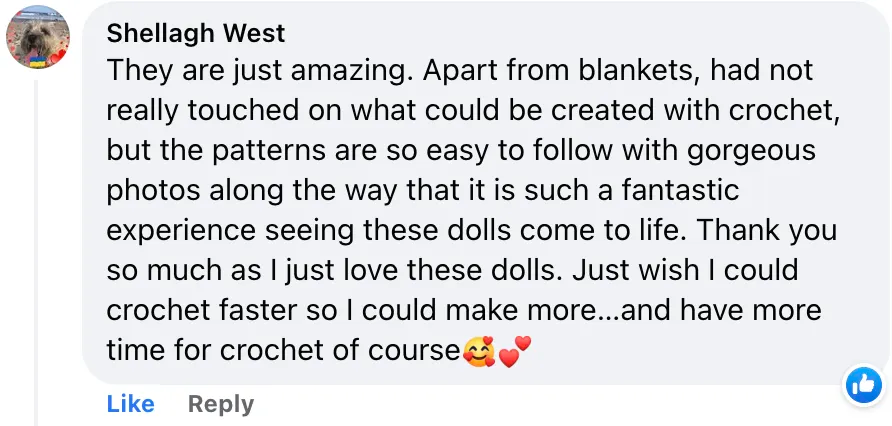Click the two pink hearts emoji
The height and width of the screenshot is (426, 892).
tap(514, 351)
